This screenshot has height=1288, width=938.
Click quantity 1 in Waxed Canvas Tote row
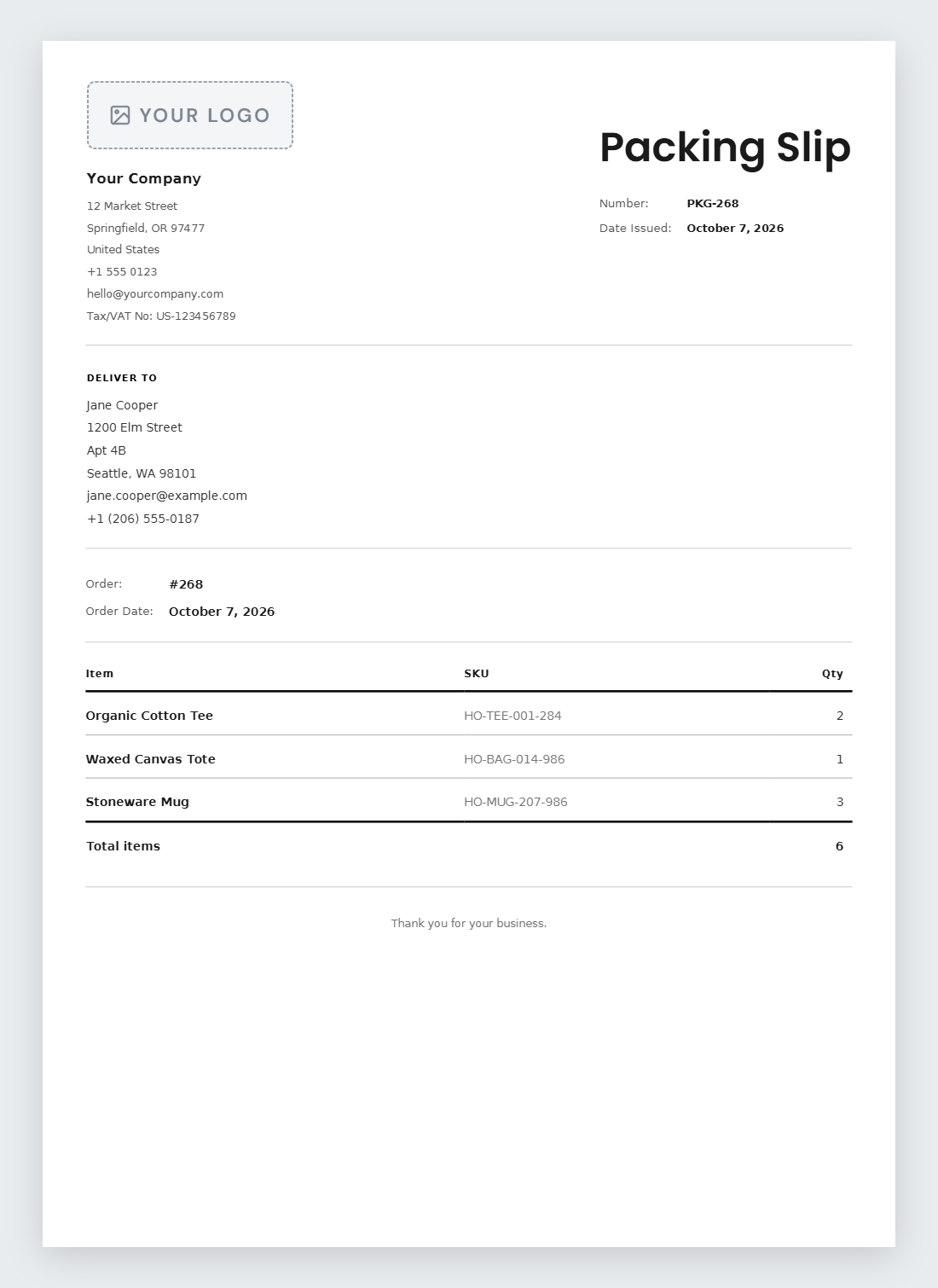840,759
